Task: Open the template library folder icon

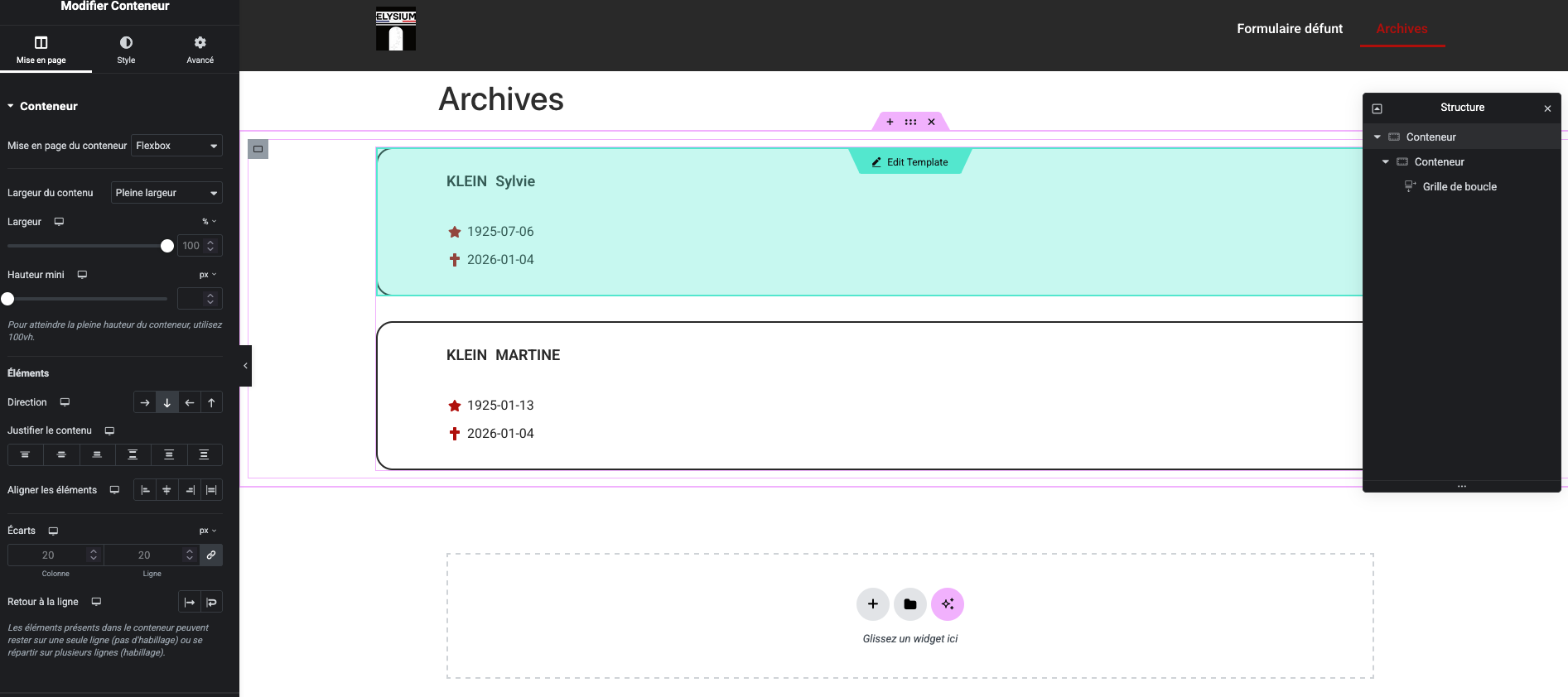Action: 909,604
